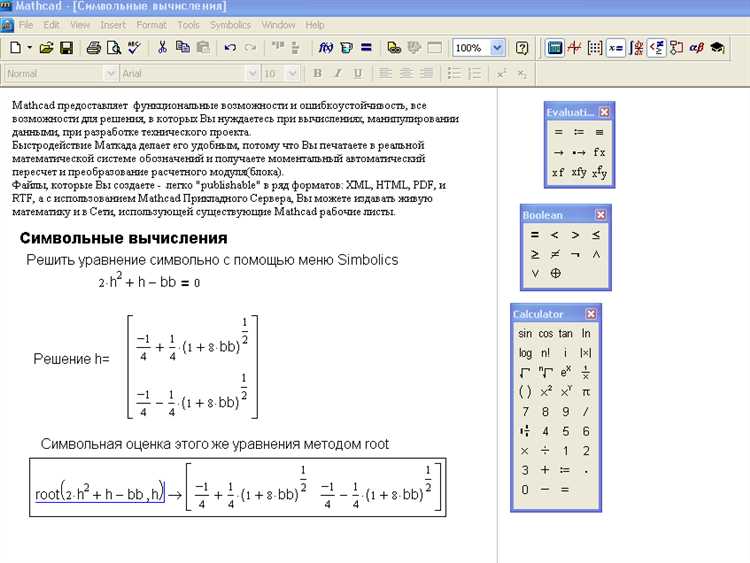This screenshot has height=563, width=750.
Task: Toggle the Boolean toolbar palette button
Action: (657, 47)
